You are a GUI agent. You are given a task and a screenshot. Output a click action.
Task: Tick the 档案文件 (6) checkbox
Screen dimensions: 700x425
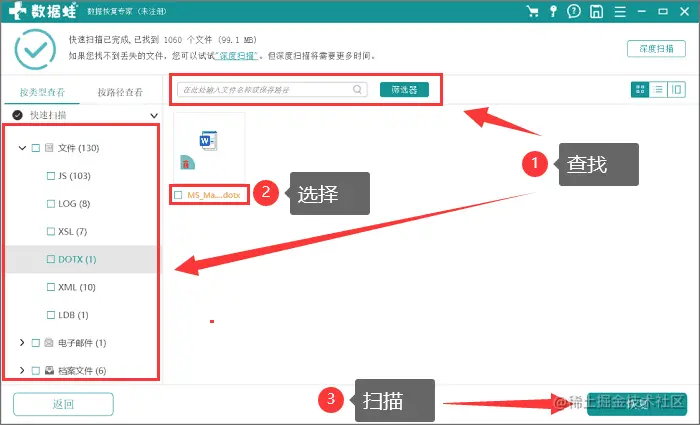[x=36, y=371]
